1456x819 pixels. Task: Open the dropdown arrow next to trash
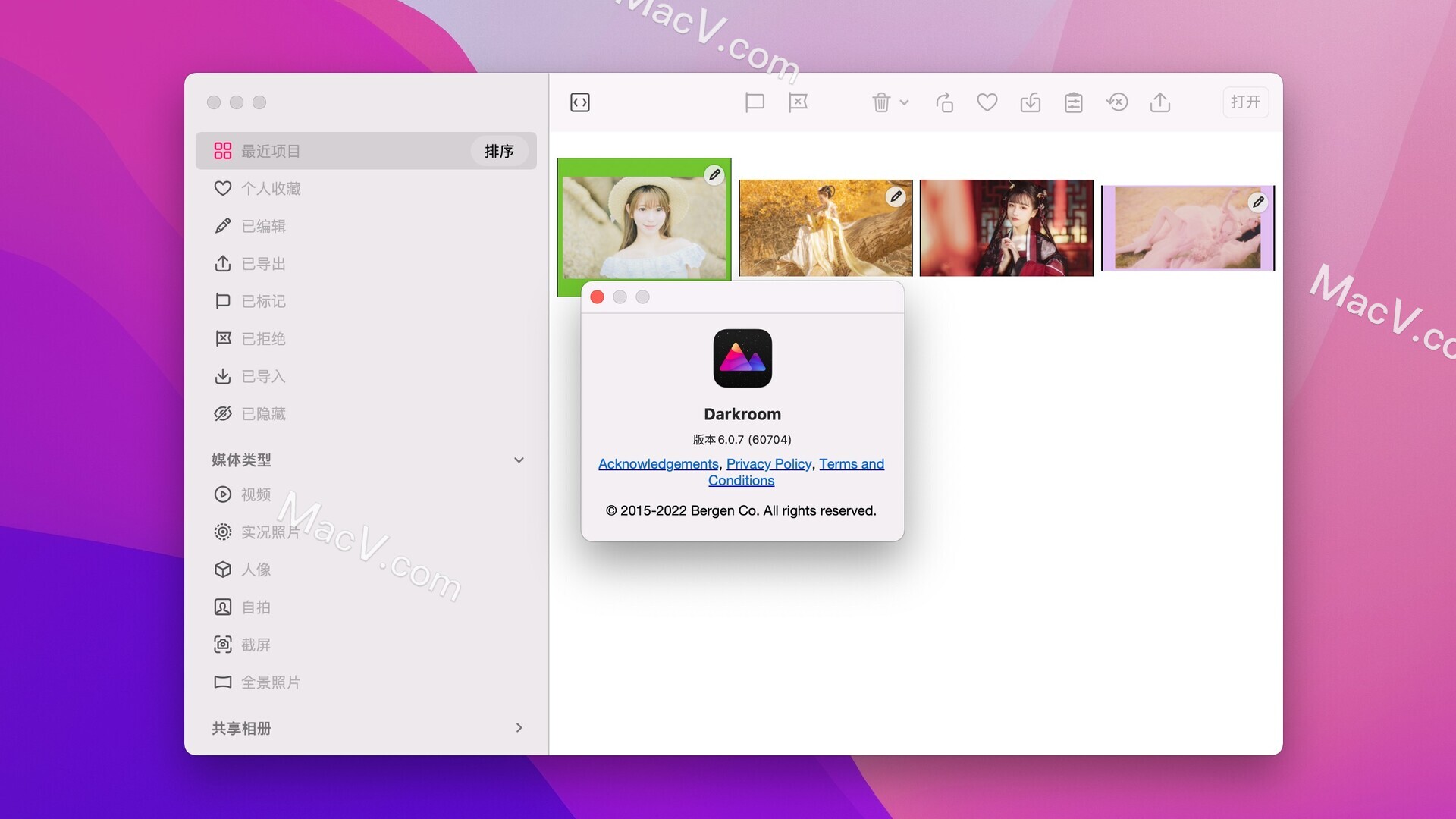[x=904, y=102]
